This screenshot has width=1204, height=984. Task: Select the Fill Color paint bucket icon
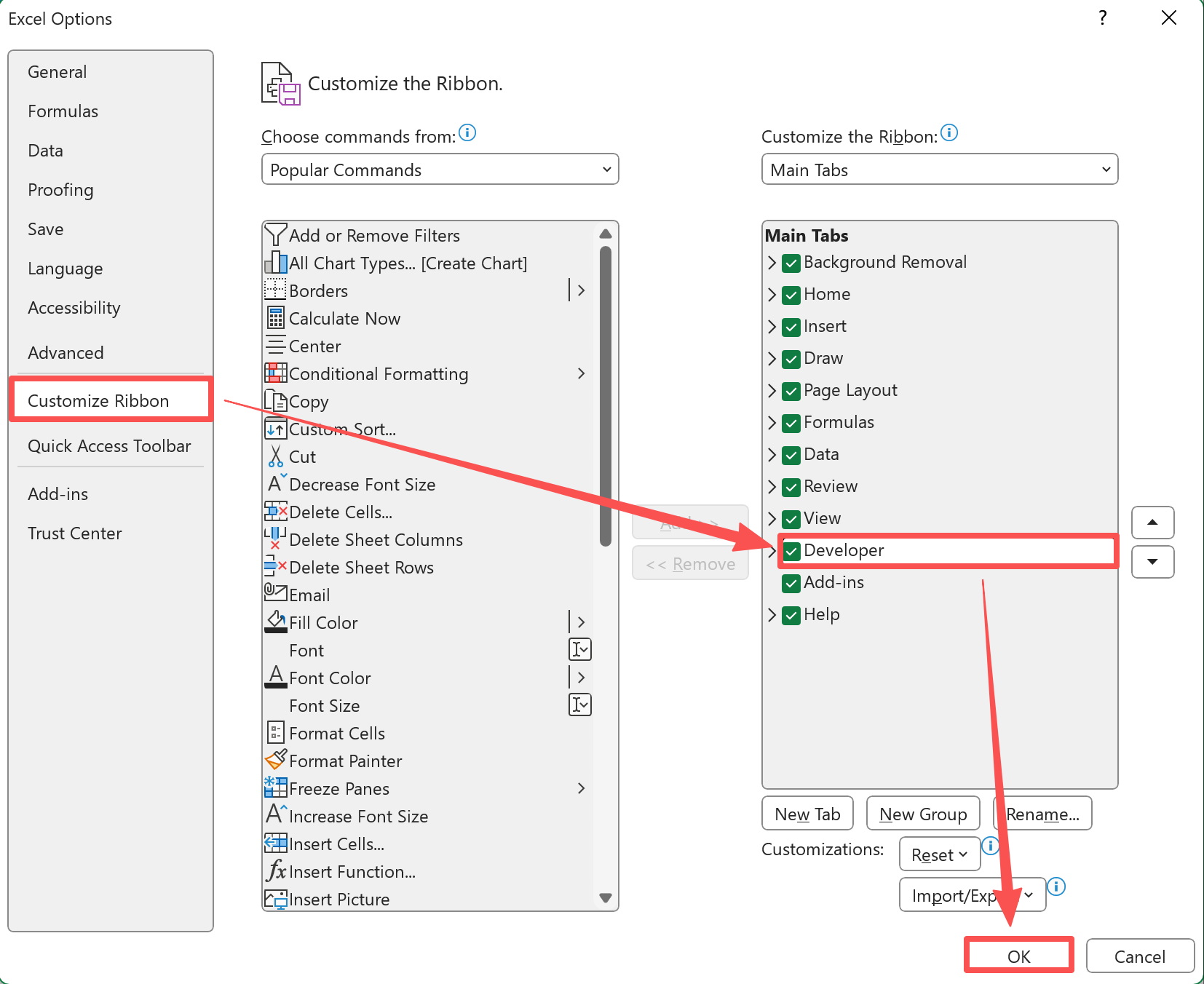pos(275,622)
